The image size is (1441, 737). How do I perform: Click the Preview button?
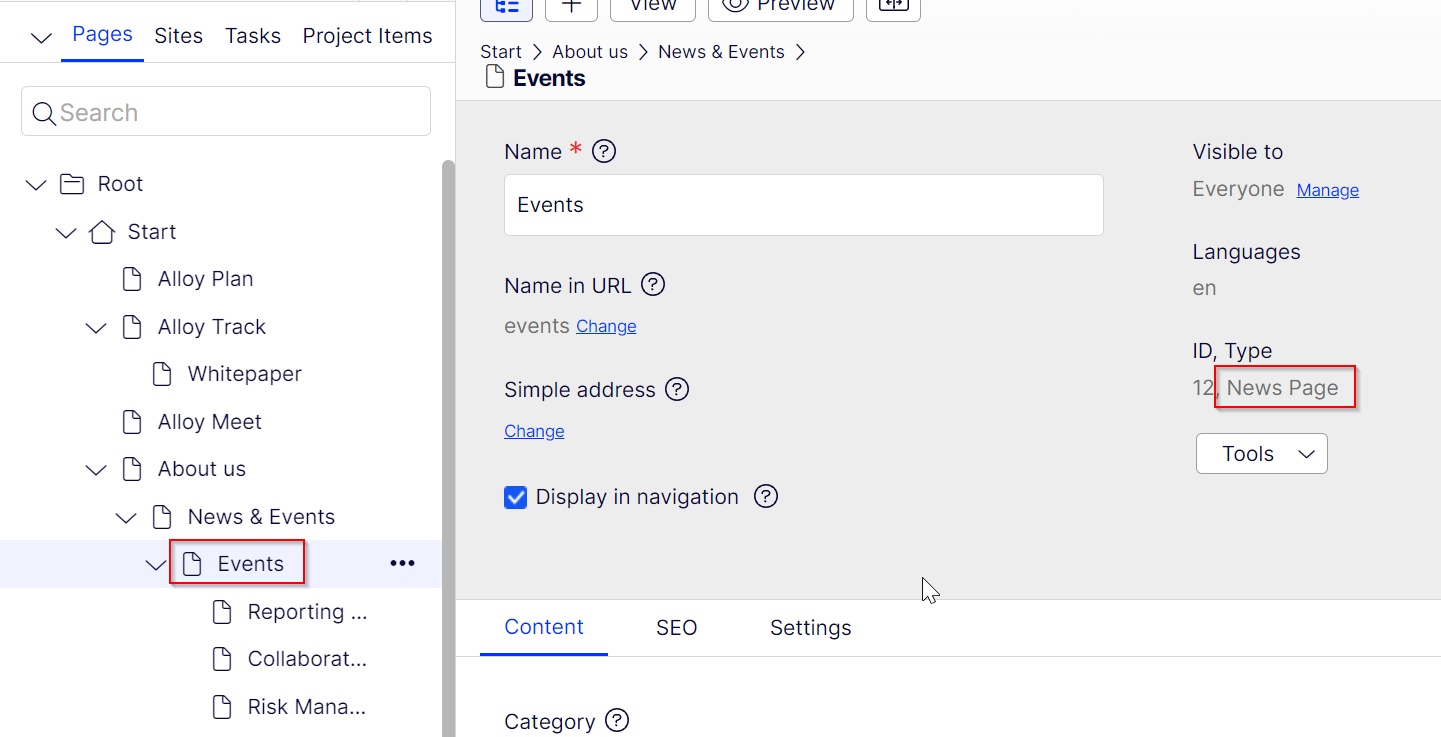click(x=780, y=6)
